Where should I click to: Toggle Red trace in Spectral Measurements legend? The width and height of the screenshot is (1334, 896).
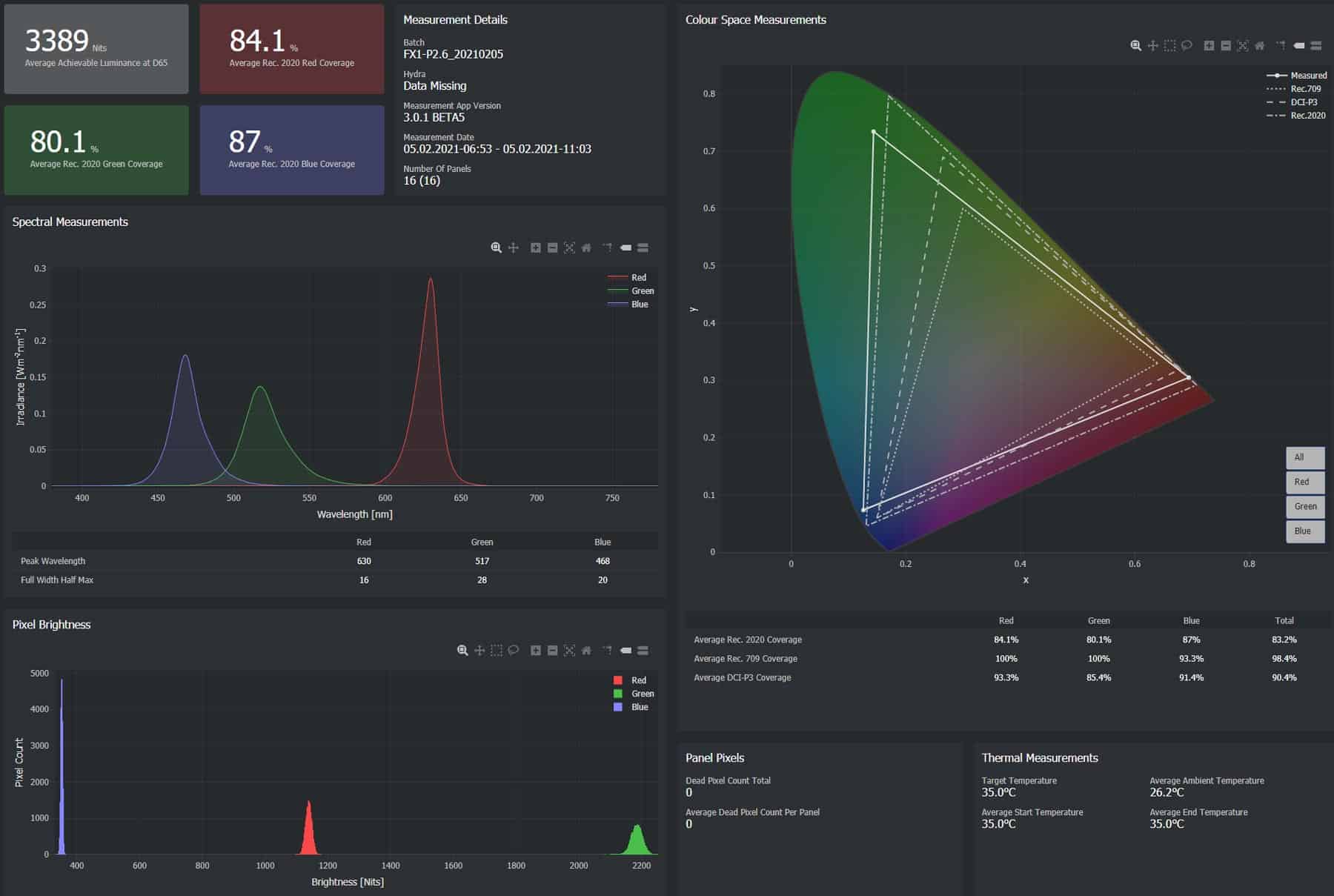tap(628, 277)
